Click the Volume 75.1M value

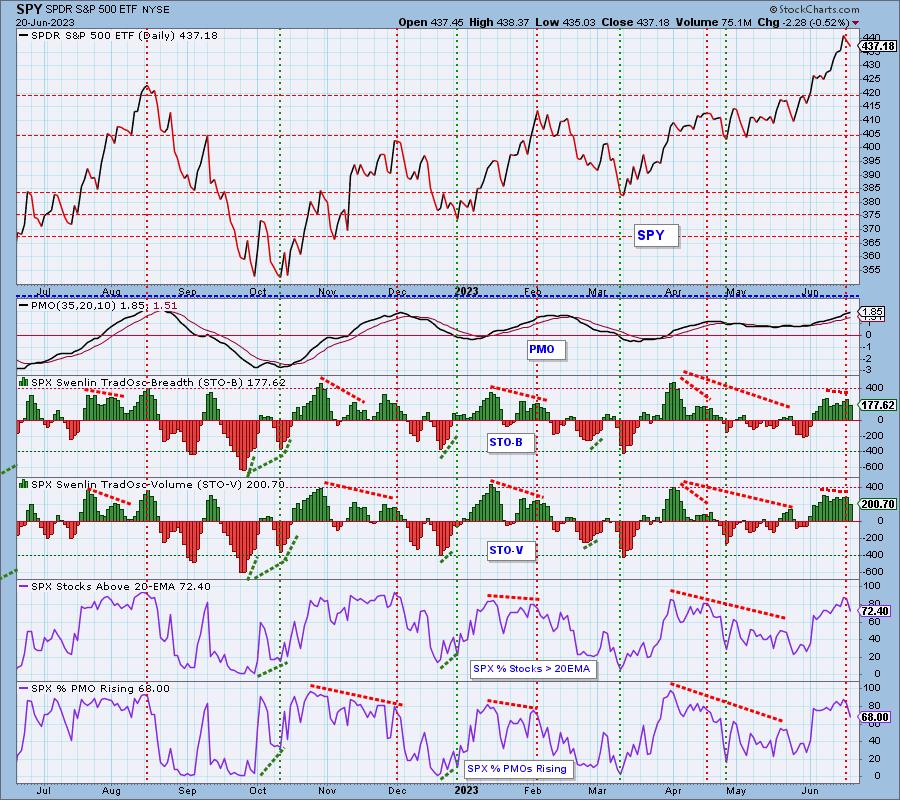coord(713,22)
